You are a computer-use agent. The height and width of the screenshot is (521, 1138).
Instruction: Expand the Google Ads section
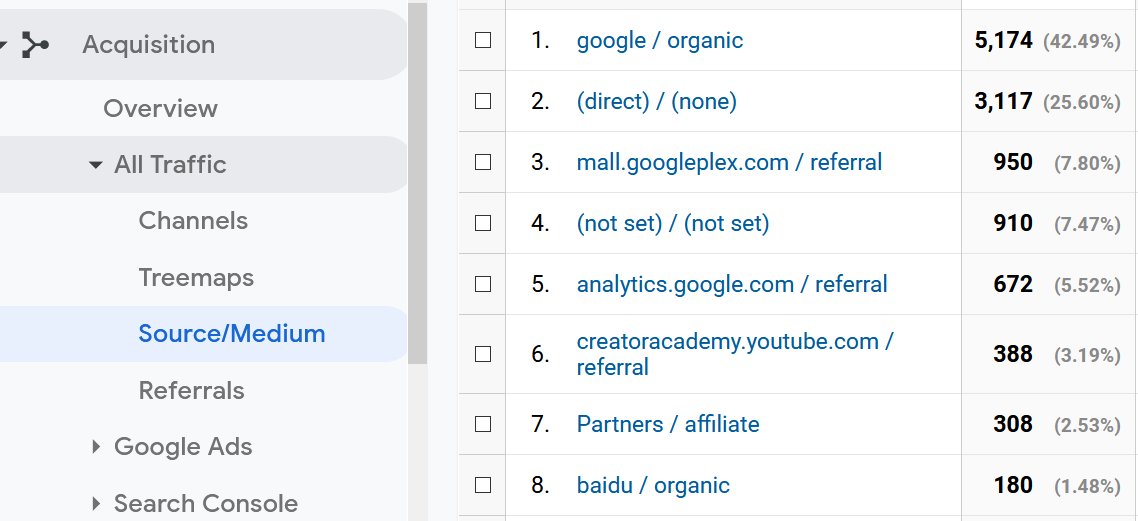coord(96,446)
